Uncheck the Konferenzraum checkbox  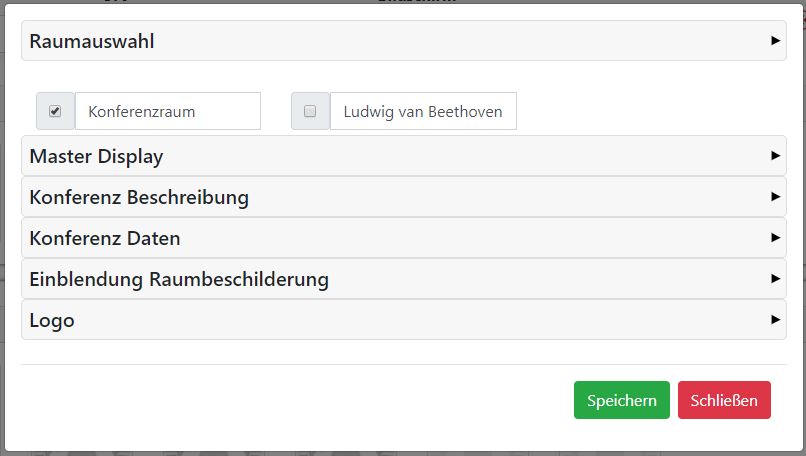coord(55,111)
